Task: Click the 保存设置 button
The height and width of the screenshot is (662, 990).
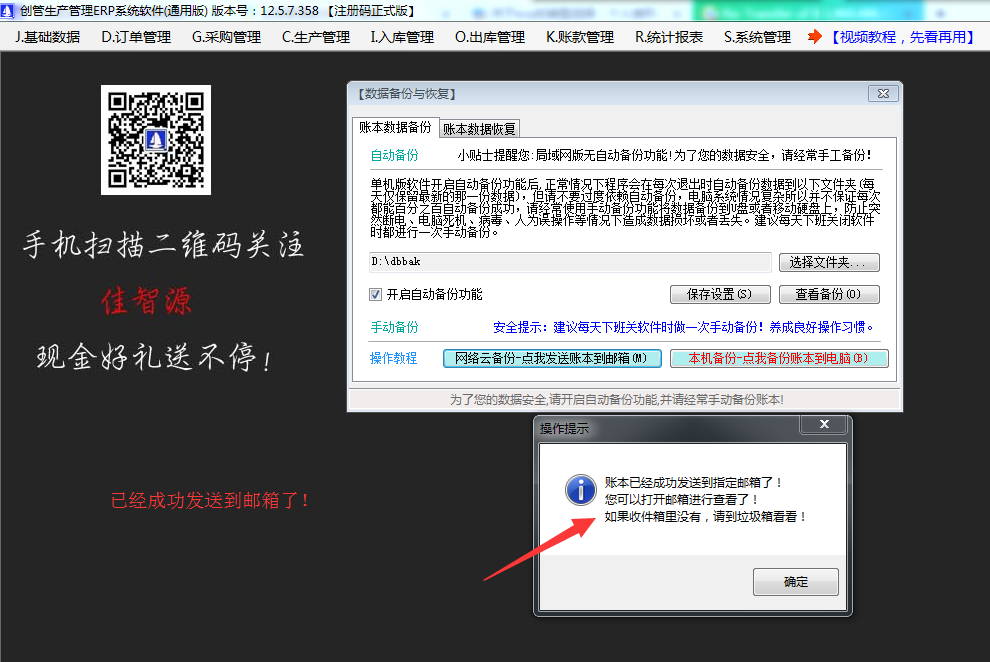Action: pyautogui.click(x=719, y=294)
